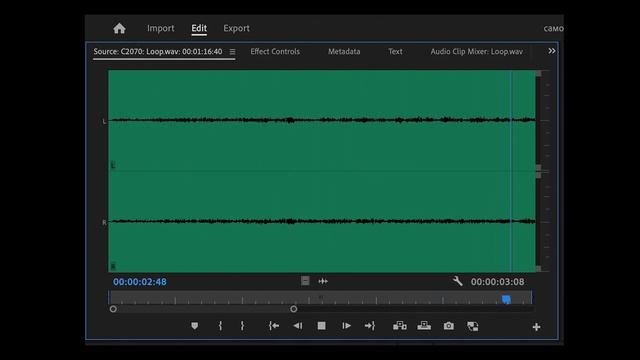The width and height of the screenshot is (640, 360).
Task: Mark Out with the right brace button
Action: coord(242,326)
